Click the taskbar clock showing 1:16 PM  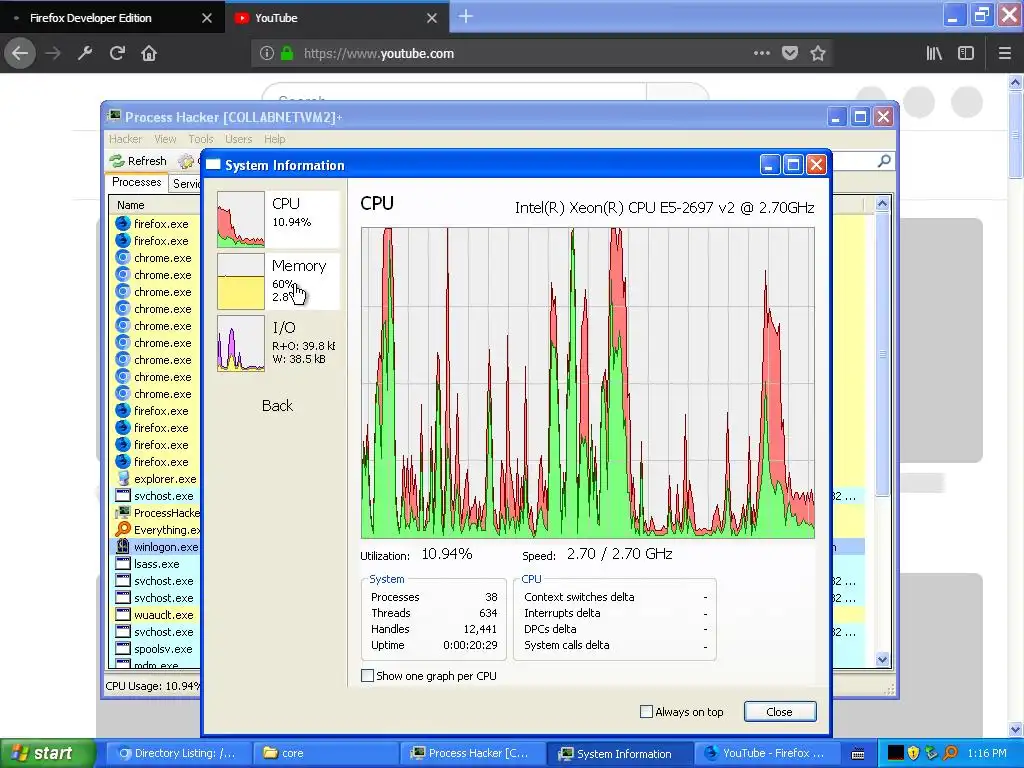[x=987, y=753]
